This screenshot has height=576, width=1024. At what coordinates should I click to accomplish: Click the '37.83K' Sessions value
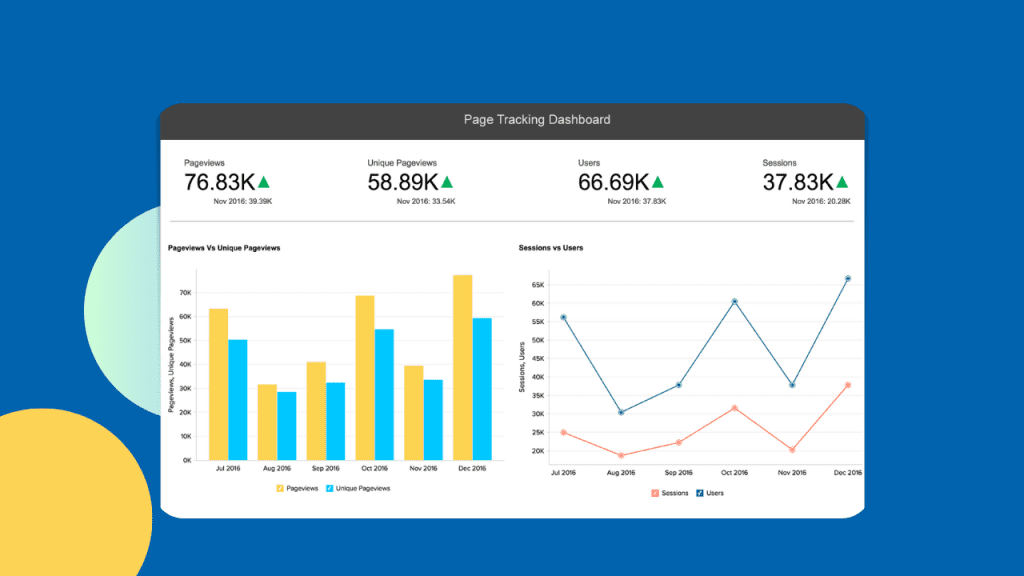pyautogui.click(x=798, y=182)
